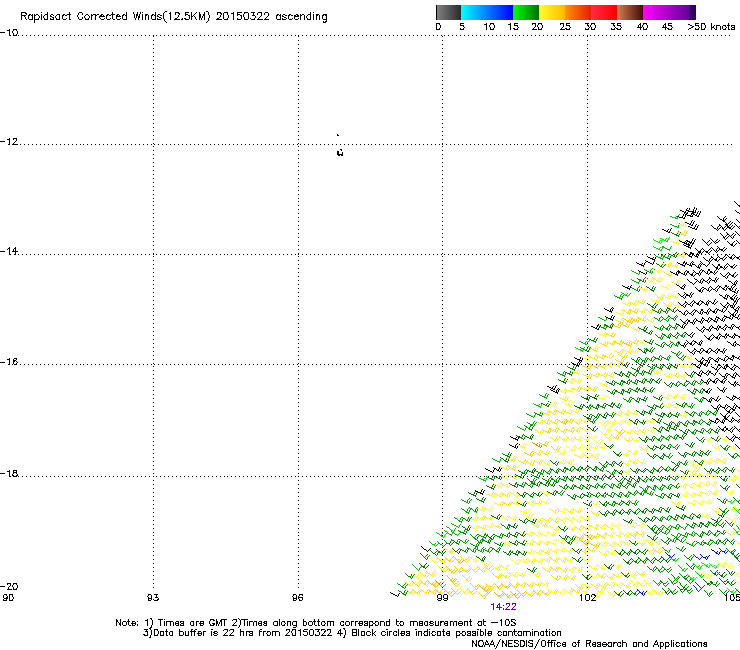This screenshot has width=740, height=650.
Task: Click the '90' longitude axis label
Action: point(8,598)
